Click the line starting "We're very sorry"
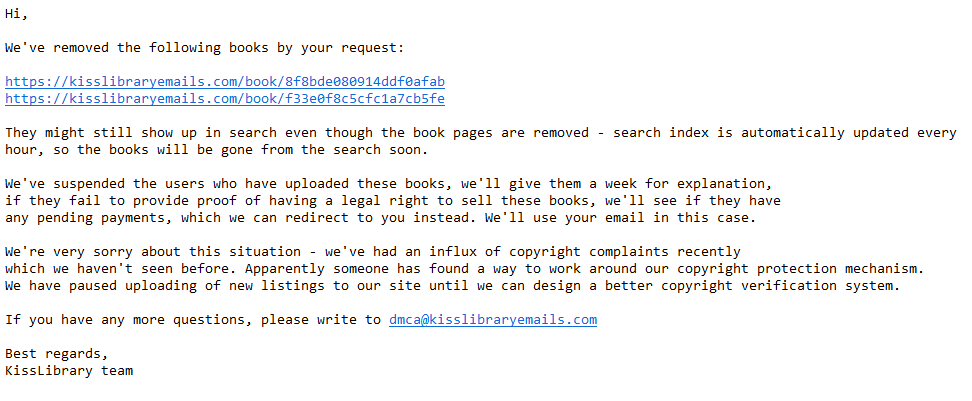 pyautogui.click(x=372, y=251)
